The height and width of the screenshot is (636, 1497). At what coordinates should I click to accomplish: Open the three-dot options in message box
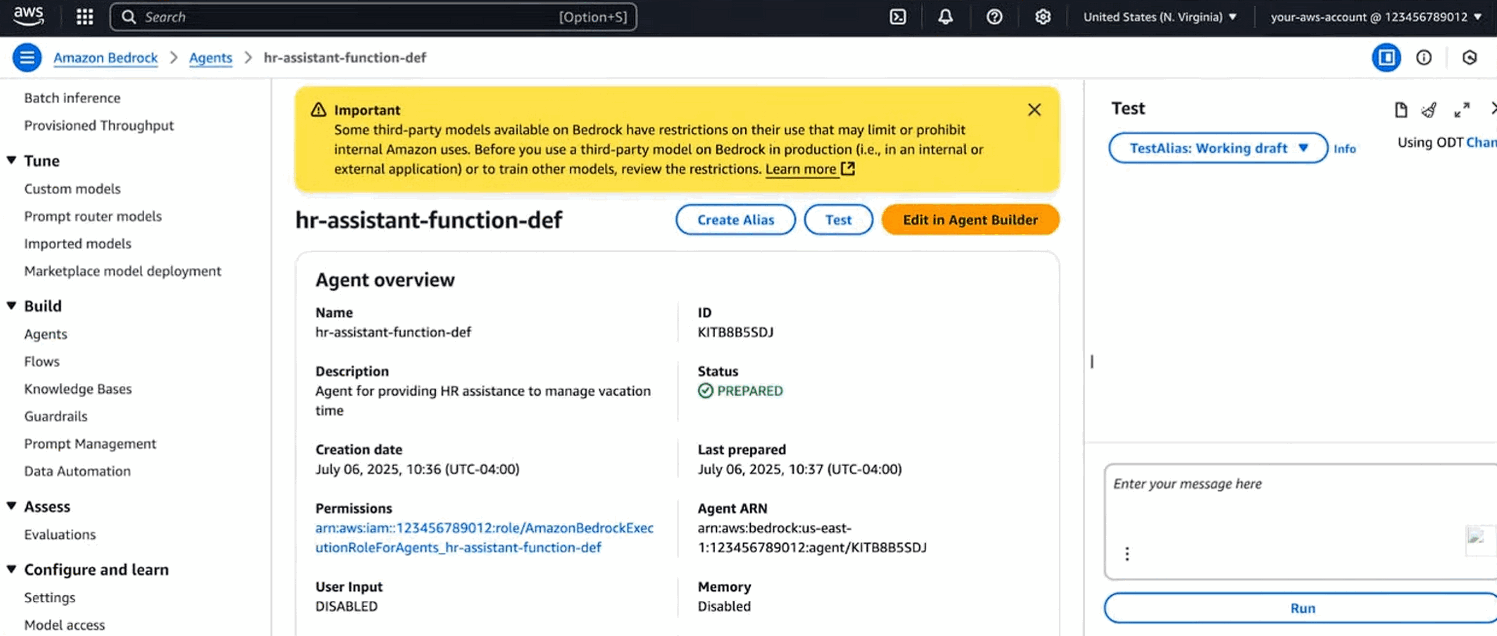click(1127, 554)
